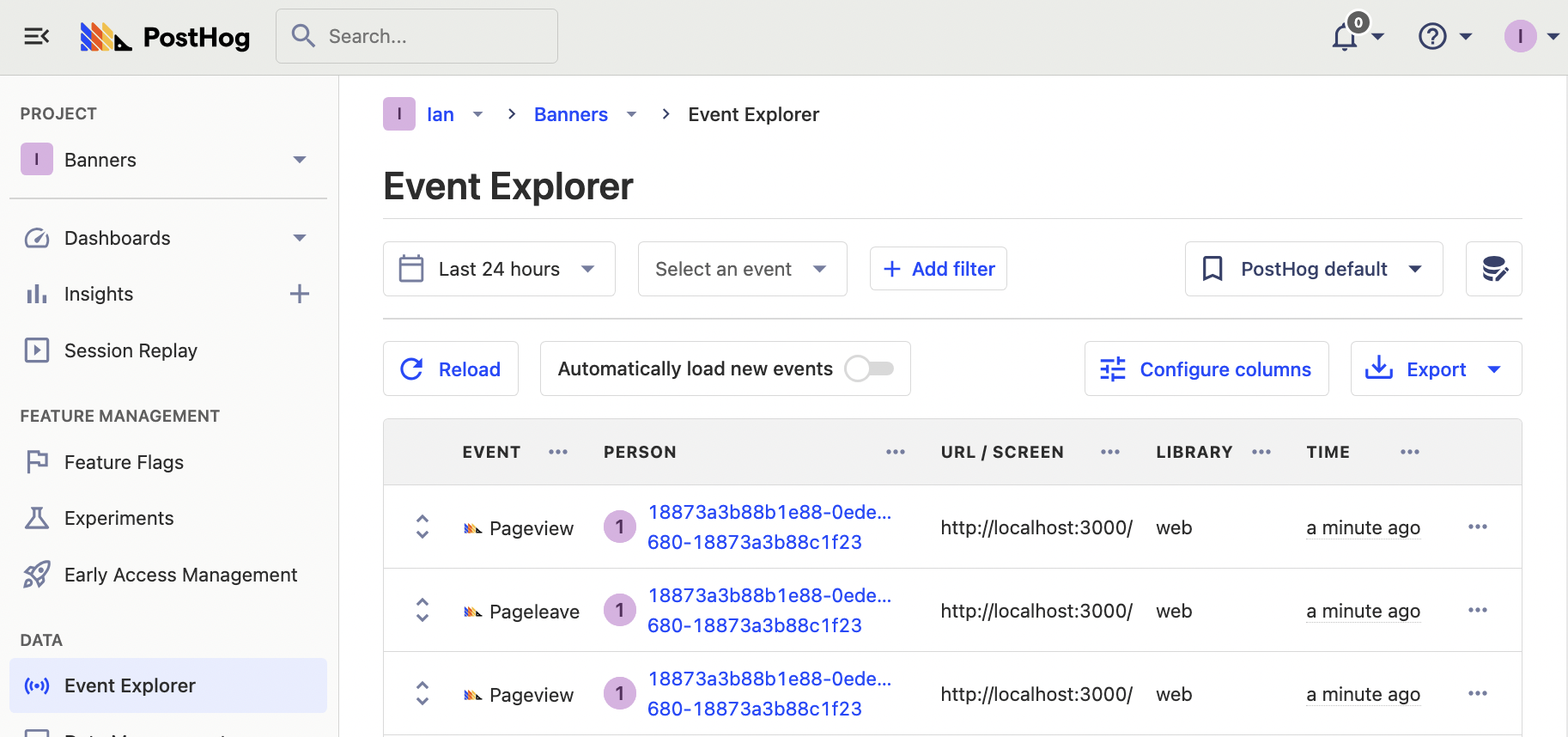
Task: Collapse the sidebar with the hamburger icon
Action: [x=36, y=36]
